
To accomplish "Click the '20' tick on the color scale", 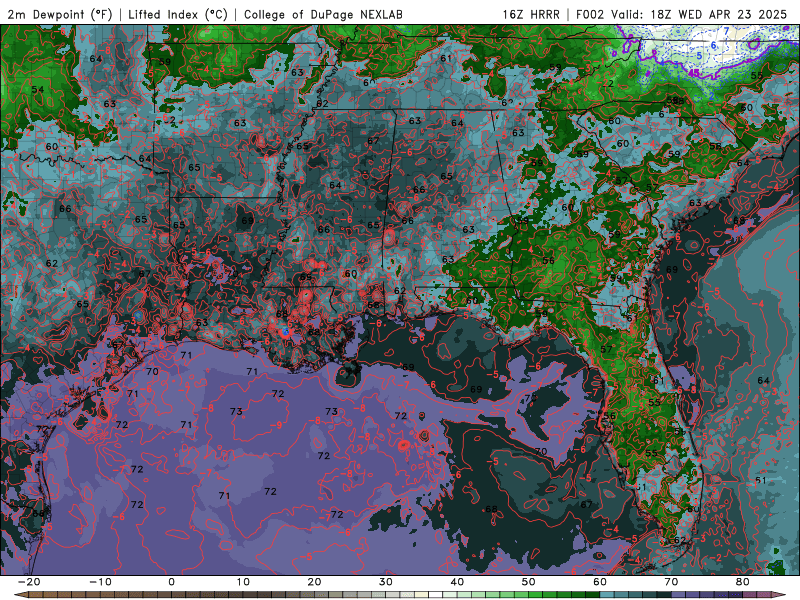I will click(x=314, y=582).
